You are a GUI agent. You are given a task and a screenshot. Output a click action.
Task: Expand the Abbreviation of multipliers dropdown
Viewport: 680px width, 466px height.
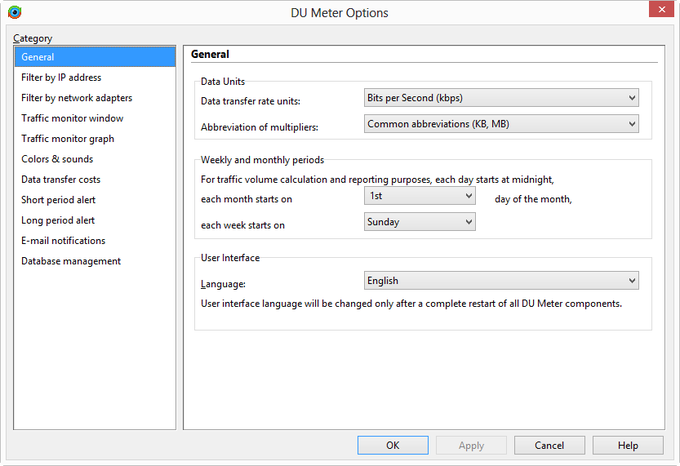coord(501,124)
